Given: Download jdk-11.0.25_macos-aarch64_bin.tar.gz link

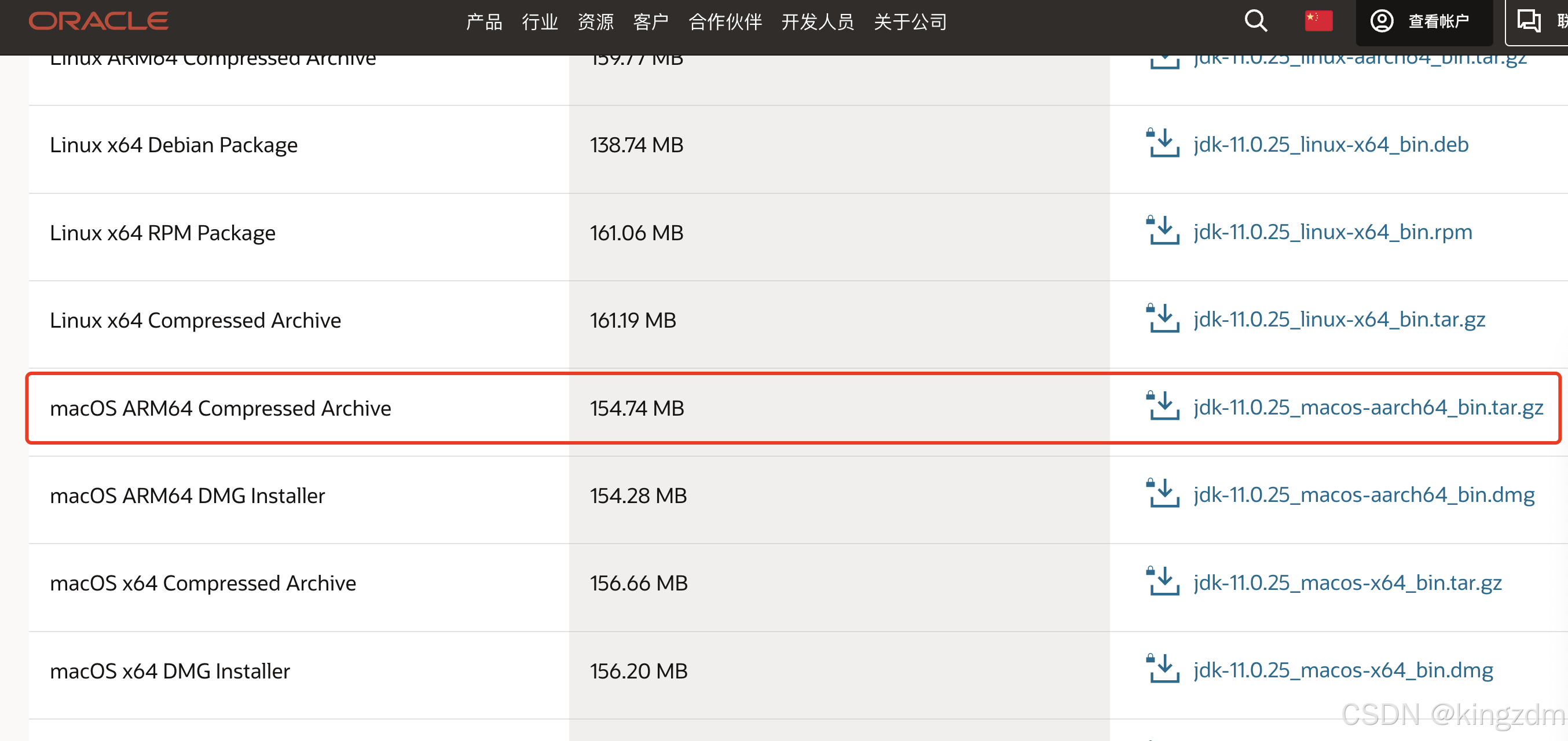Looking at the screenshot, I should 1368,407.
